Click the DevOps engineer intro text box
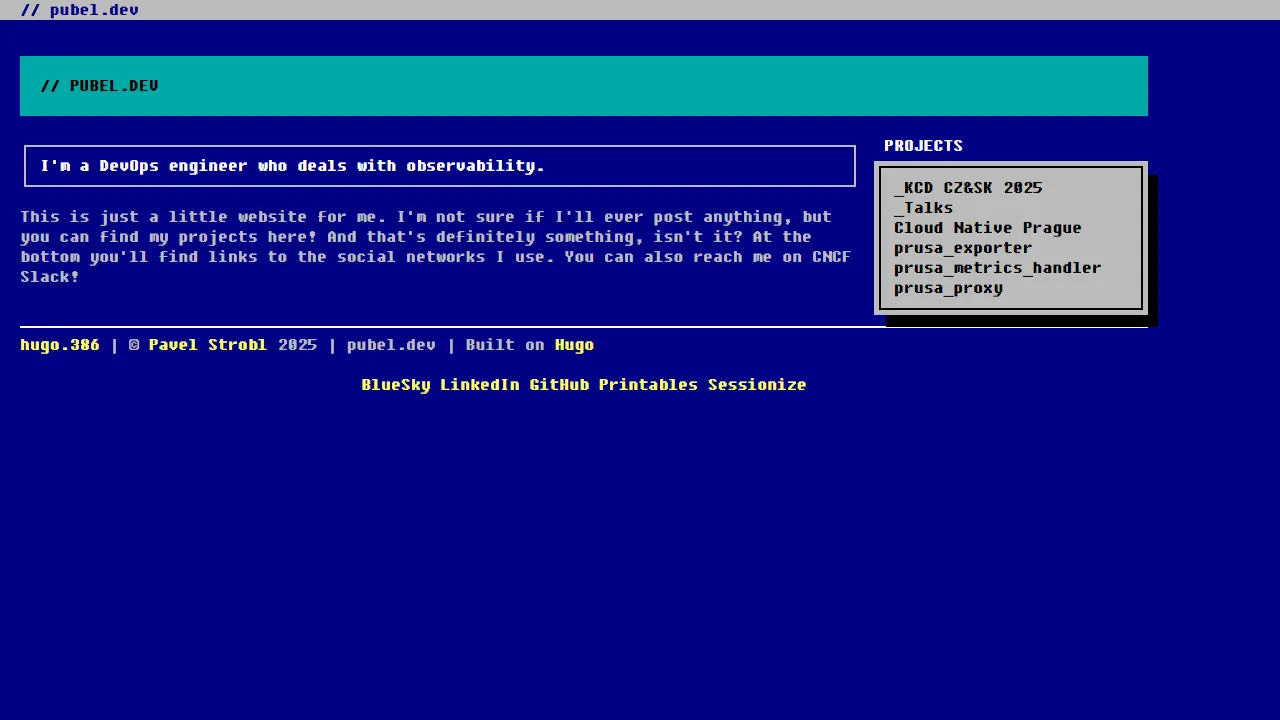Screen dimensions: 1280x720 pyautogui.click(x=439, y=166)
